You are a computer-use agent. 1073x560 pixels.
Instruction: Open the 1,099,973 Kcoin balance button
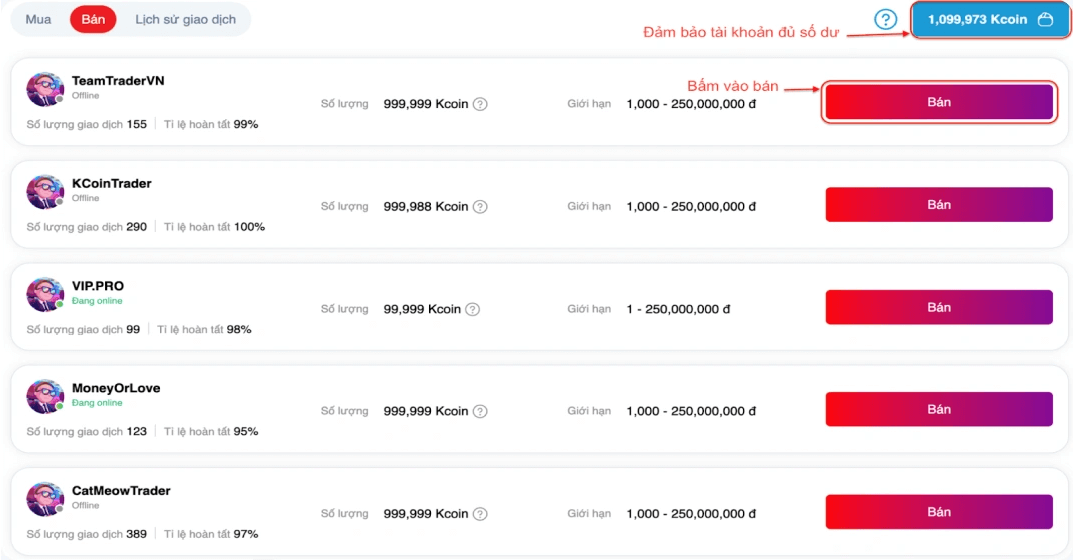(990, 19)
